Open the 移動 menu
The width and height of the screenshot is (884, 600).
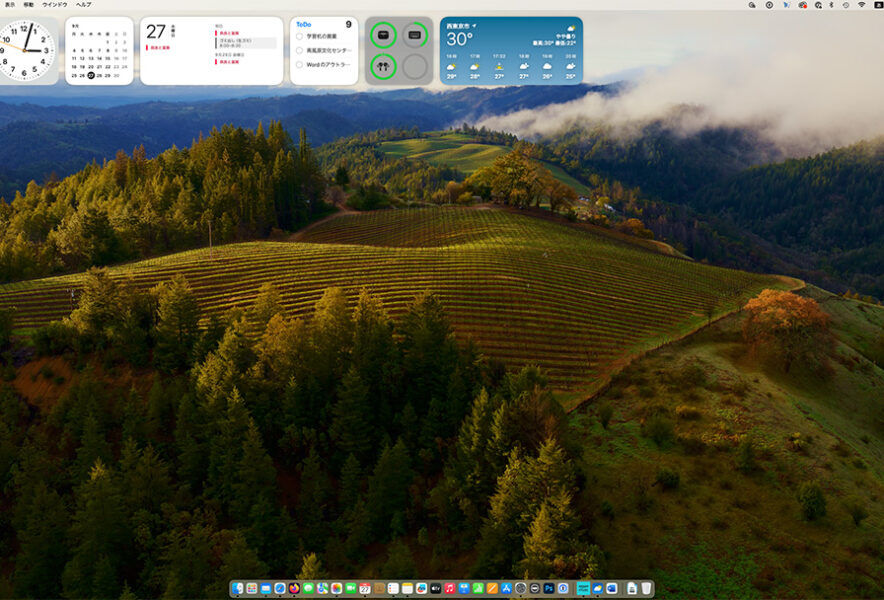(x=28, y=5)
